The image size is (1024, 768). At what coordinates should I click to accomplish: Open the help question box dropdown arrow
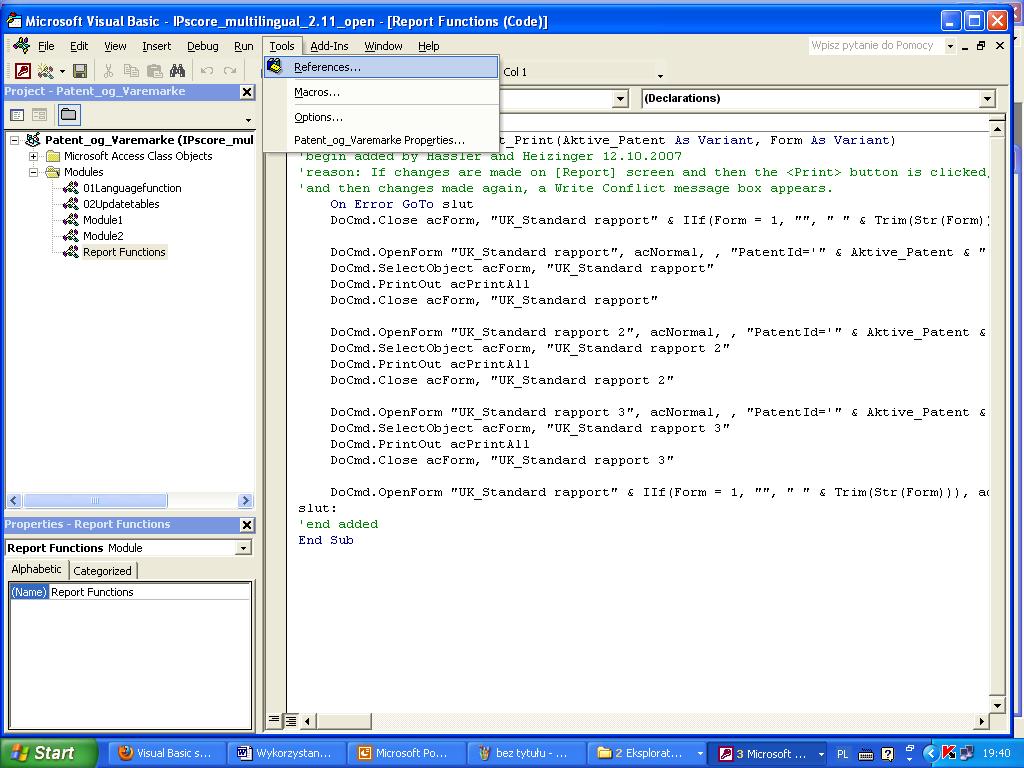(950, 46)
